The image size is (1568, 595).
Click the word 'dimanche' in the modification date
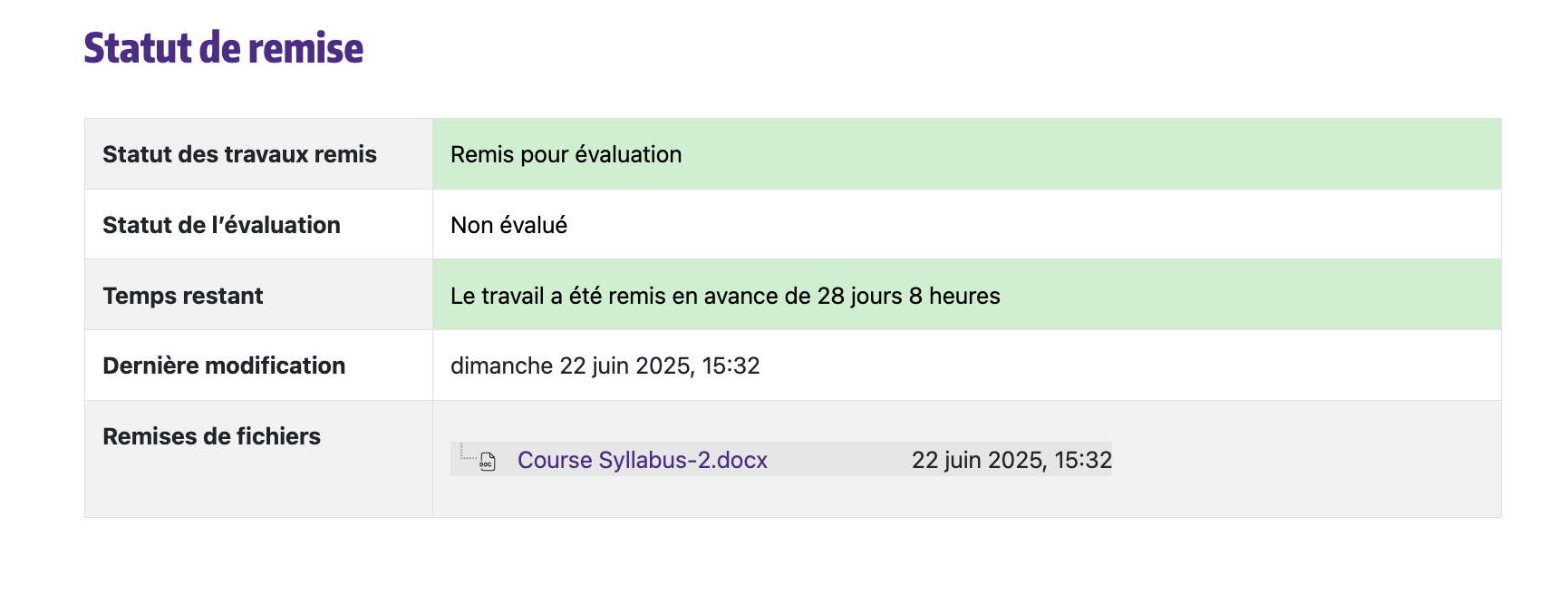[x=501, y=366]
